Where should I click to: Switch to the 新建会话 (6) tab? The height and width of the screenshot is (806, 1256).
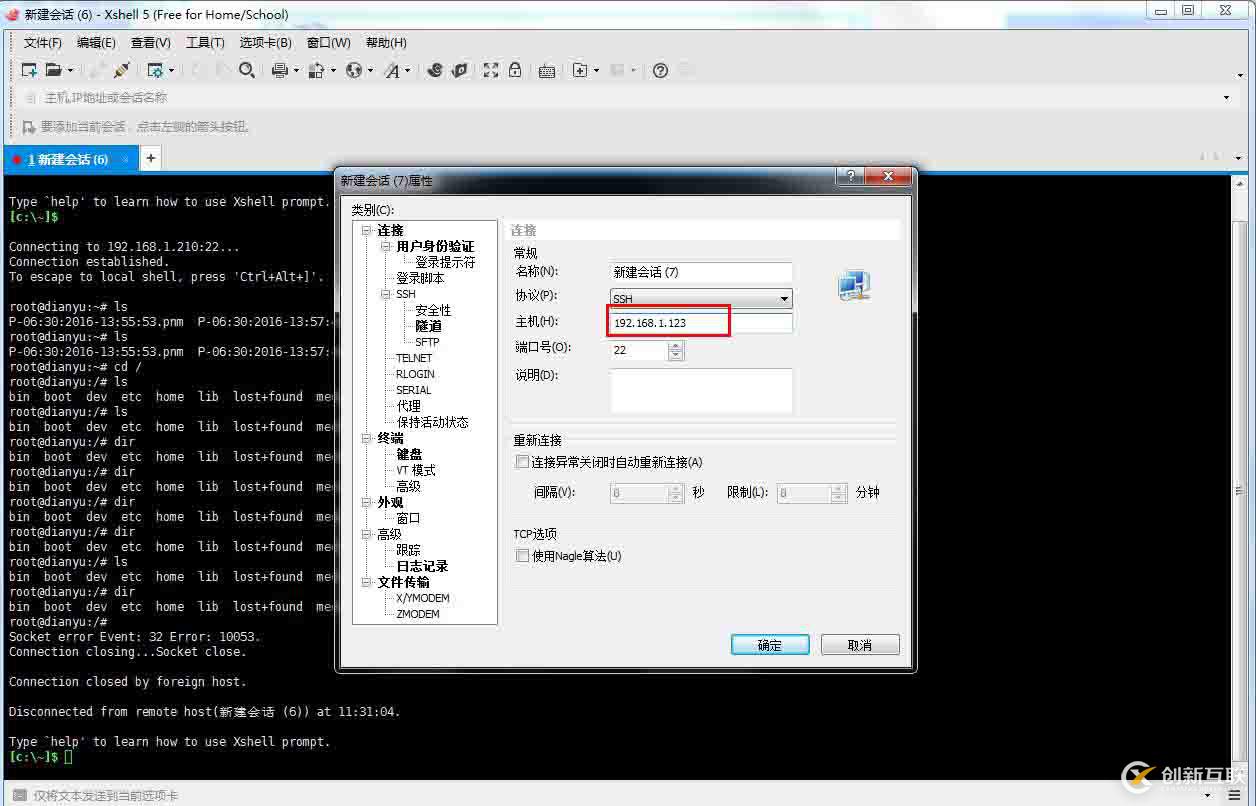click(x=70, y=159)
